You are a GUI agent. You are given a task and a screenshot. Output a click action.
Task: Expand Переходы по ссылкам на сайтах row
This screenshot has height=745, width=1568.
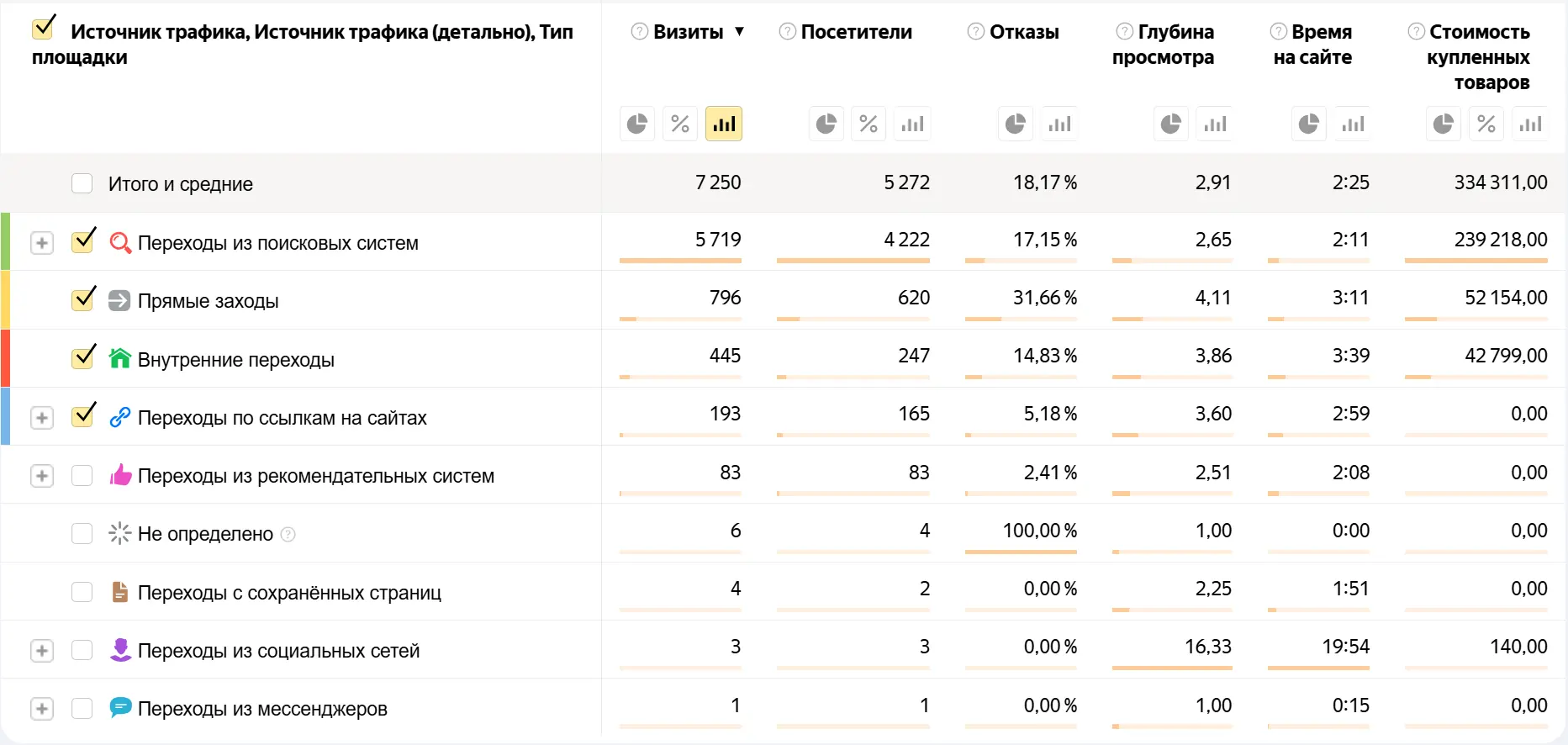(42, 418)
